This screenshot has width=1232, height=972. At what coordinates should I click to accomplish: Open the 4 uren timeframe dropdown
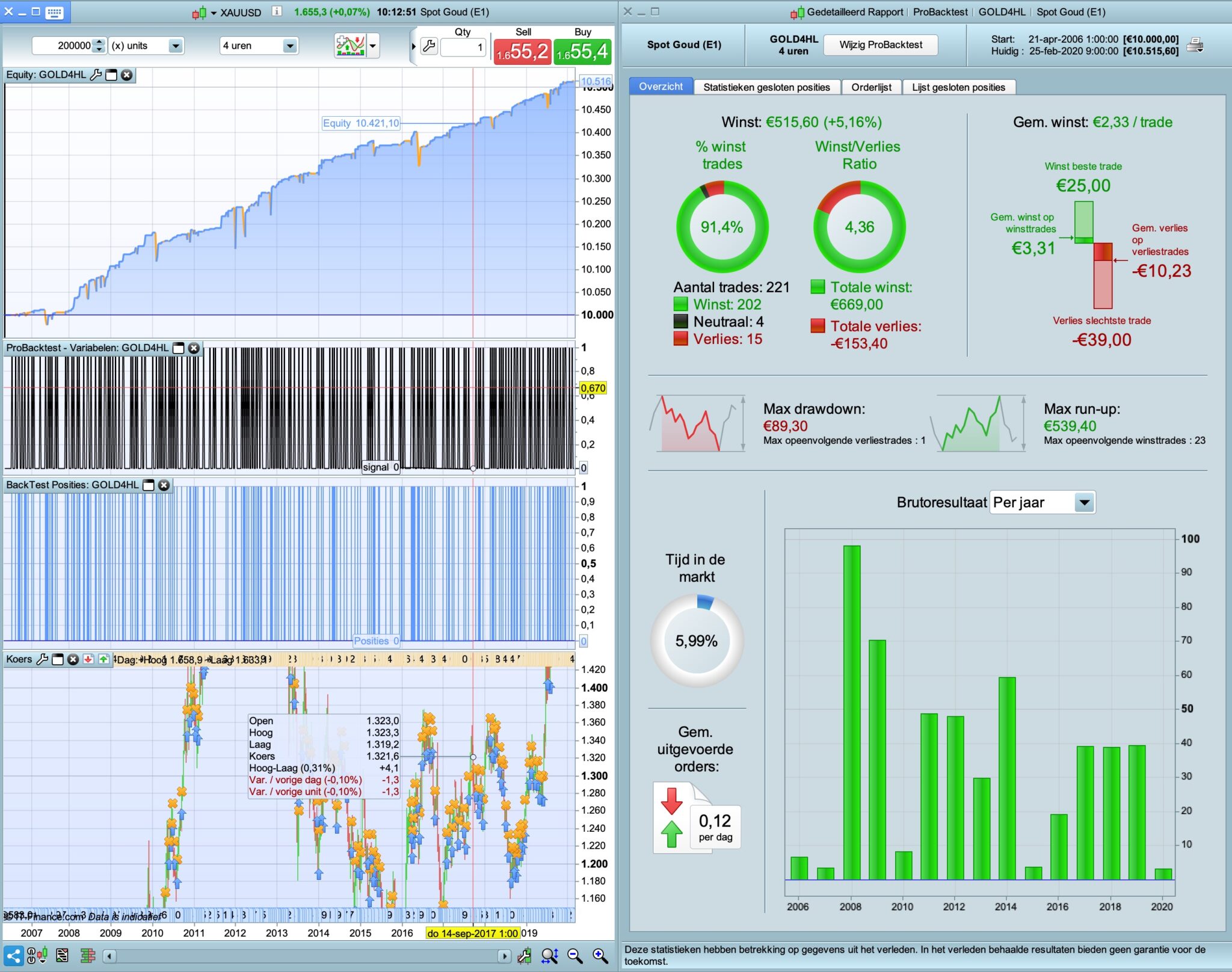coord(290,46)
